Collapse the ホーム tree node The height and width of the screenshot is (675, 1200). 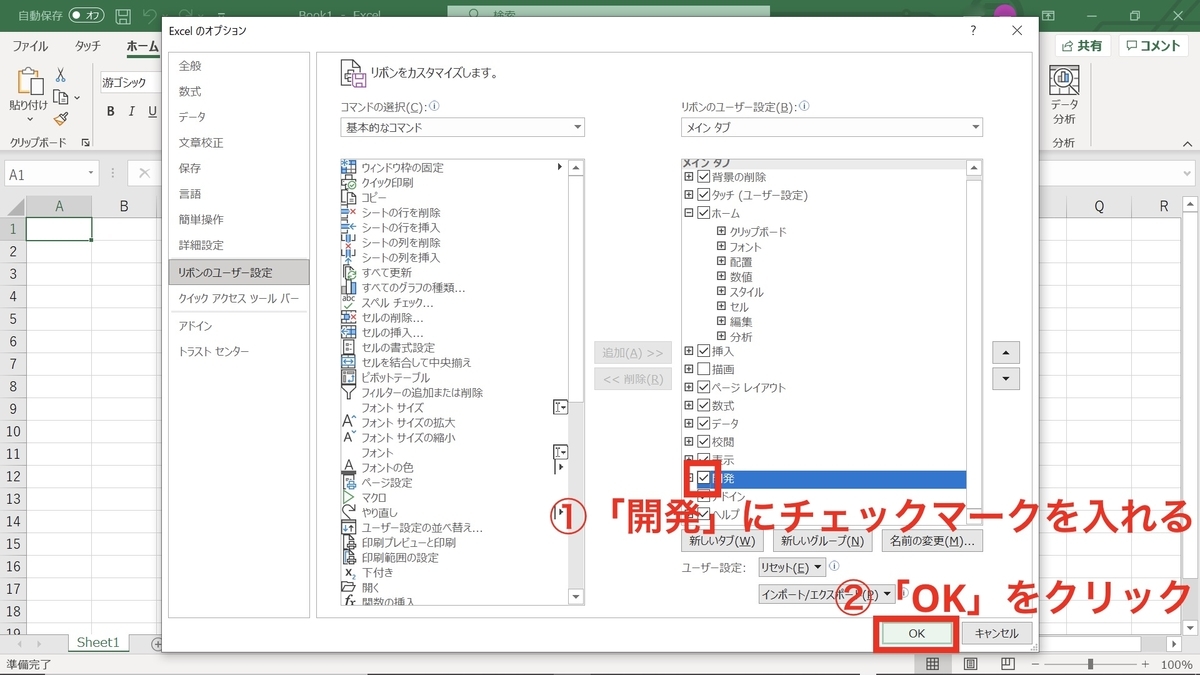pyautogui.click(x=689, y=213)
